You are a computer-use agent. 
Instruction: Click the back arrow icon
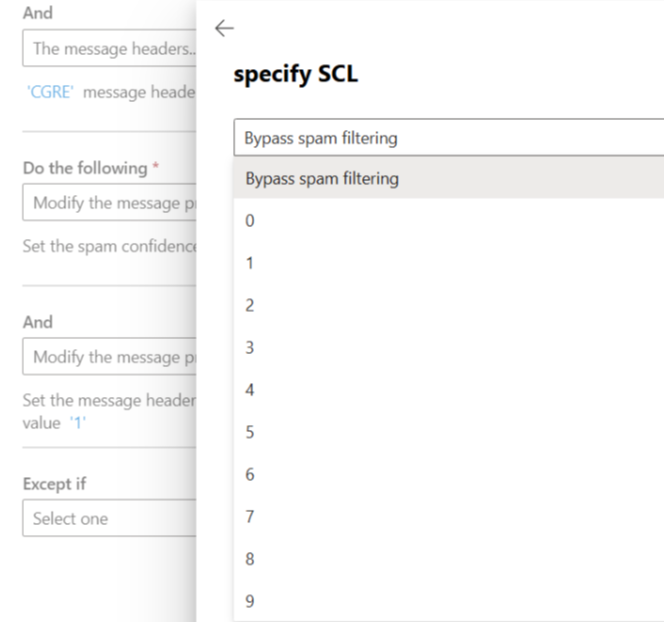(x=224, y=29)
